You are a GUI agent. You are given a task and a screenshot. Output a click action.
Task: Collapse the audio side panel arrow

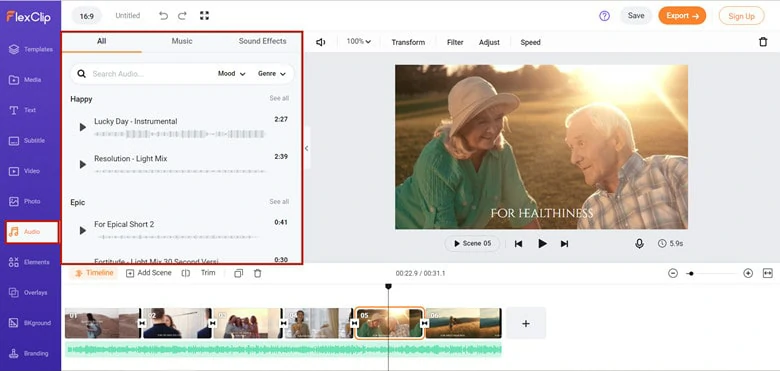click(306, 148)
